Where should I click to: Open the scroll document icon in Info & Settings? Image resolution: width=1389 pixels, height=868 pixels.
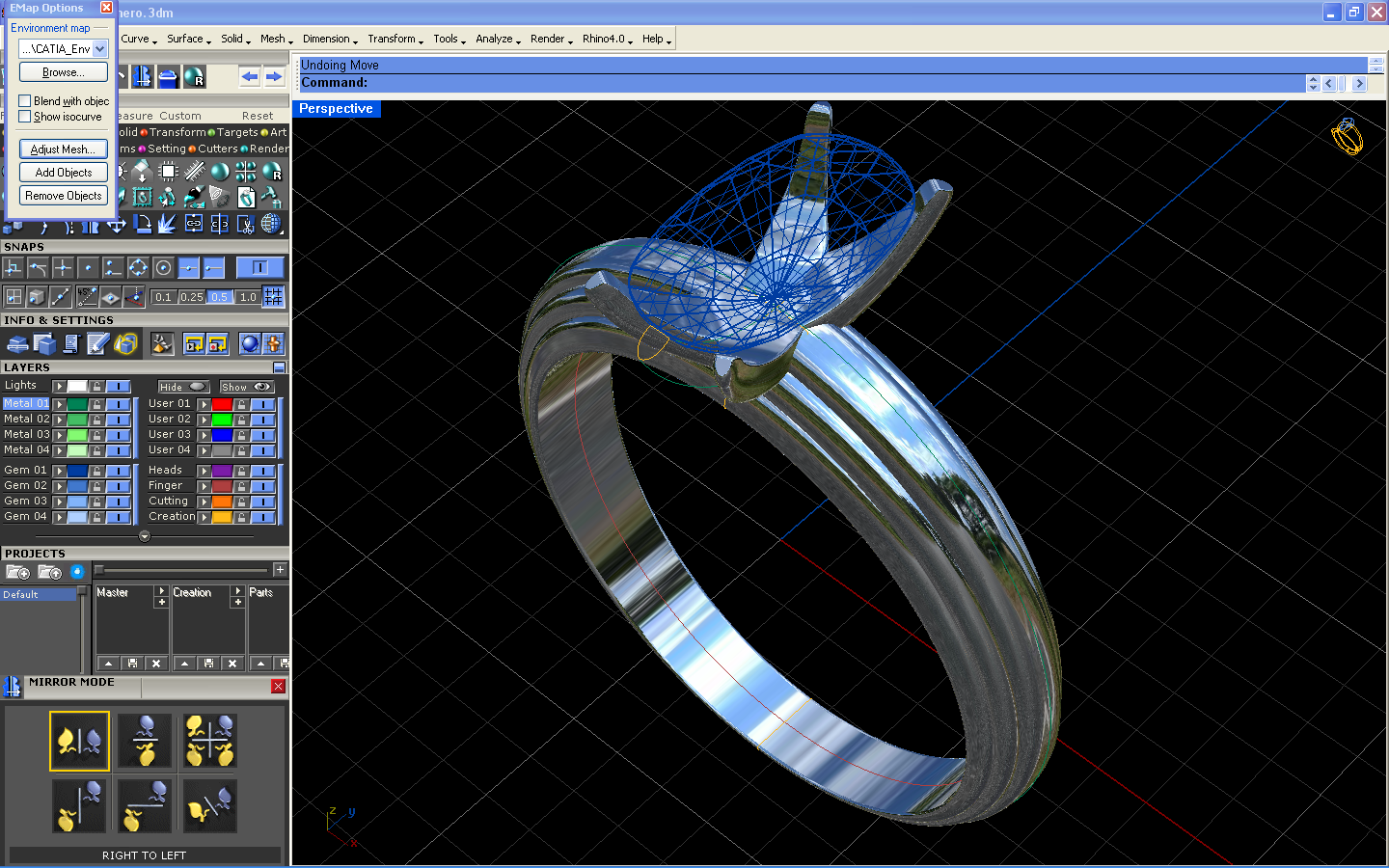(x=71, y=343)
